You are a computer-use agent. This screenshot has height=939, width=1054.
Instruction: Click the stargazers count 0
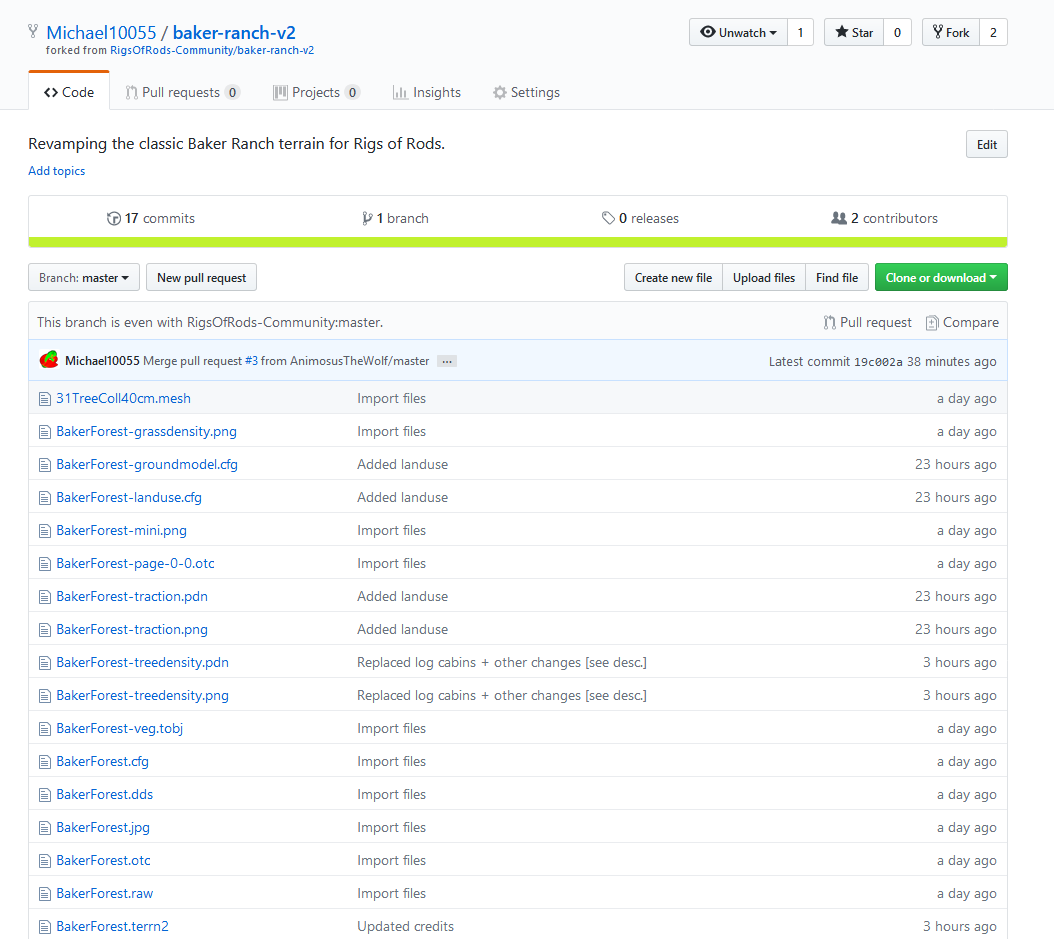point(897,32)
